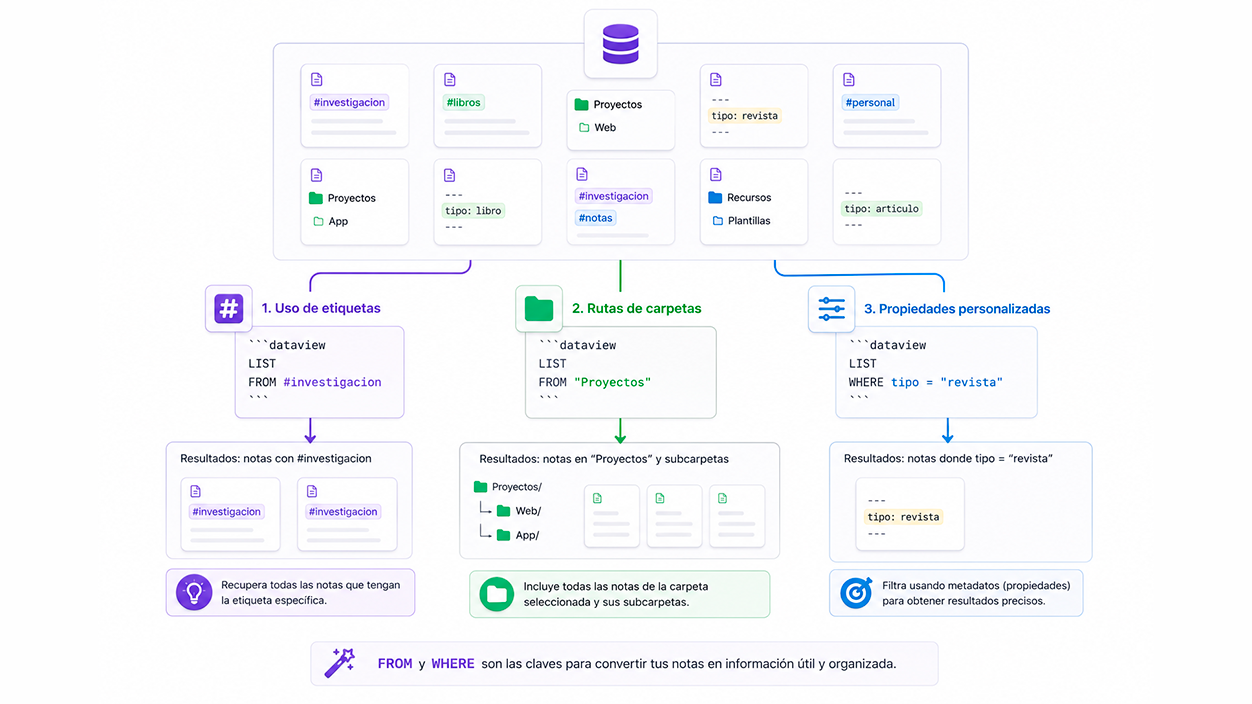Click the purple database icon at top

tap(620, 44)
